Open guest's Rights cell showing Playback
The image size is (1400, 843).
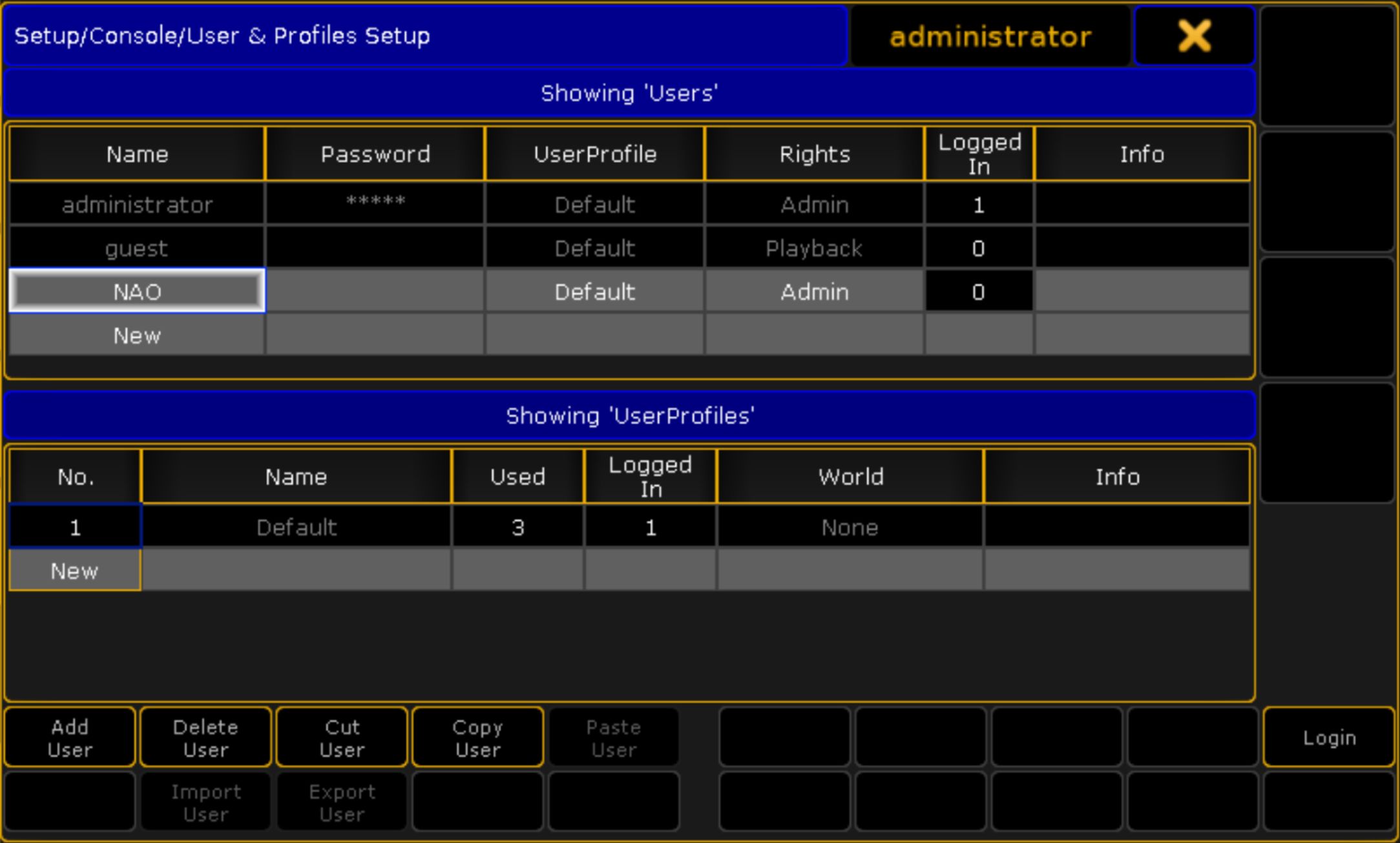click(814, 249)
